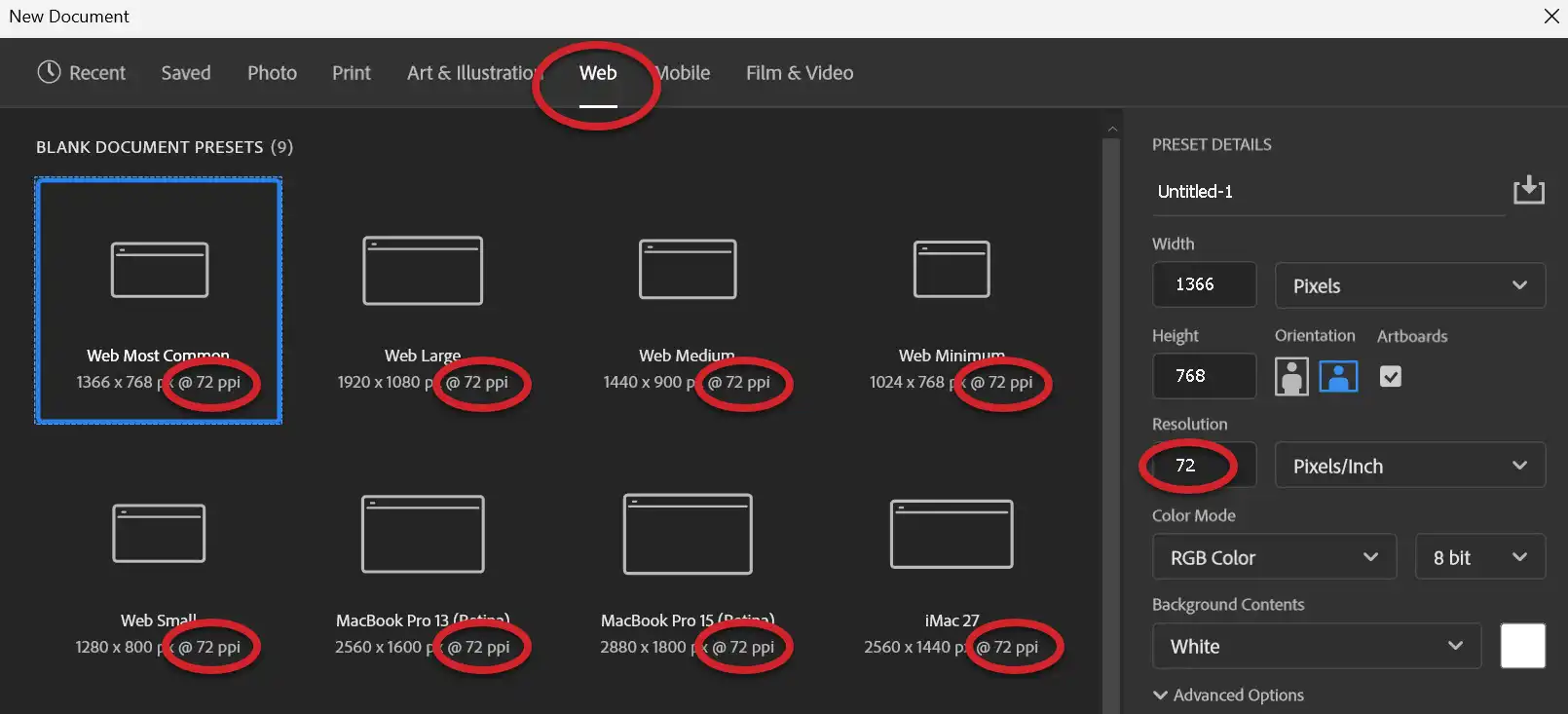Image resolution: width=1568 pixels, height=714 pixels.
Task: Open the Width units dropdown (Pixels)
Action: [1409, 285]
